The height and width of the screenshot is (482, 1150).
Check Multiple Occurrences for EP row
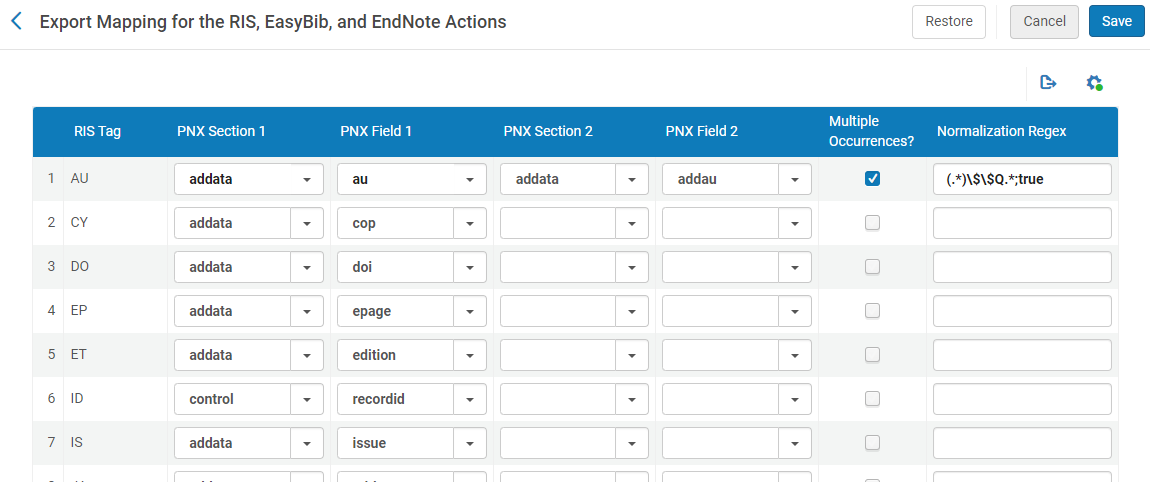(872, 311)
